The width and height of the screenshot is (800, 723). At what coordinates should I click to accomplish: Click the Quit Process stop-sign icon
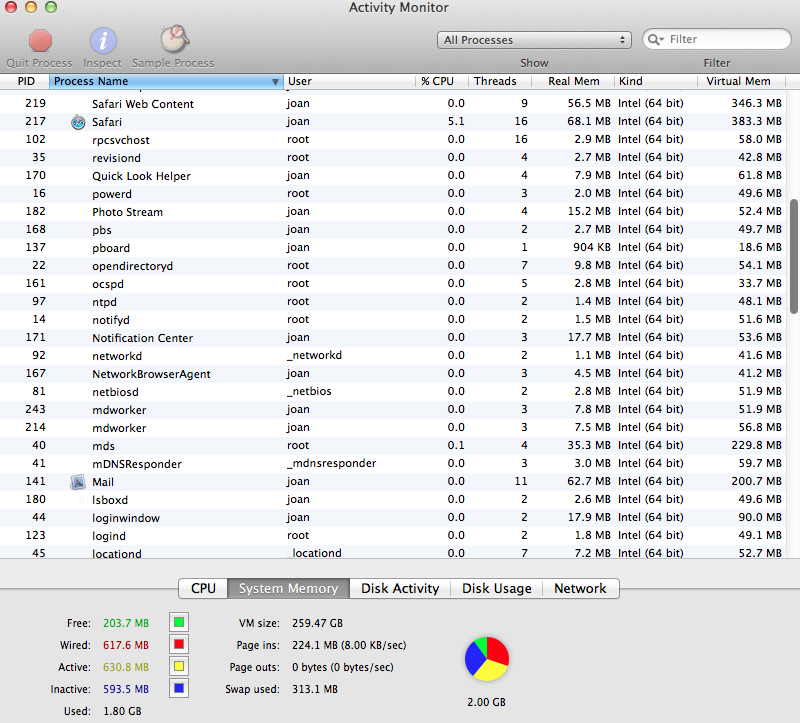point(40,41)
